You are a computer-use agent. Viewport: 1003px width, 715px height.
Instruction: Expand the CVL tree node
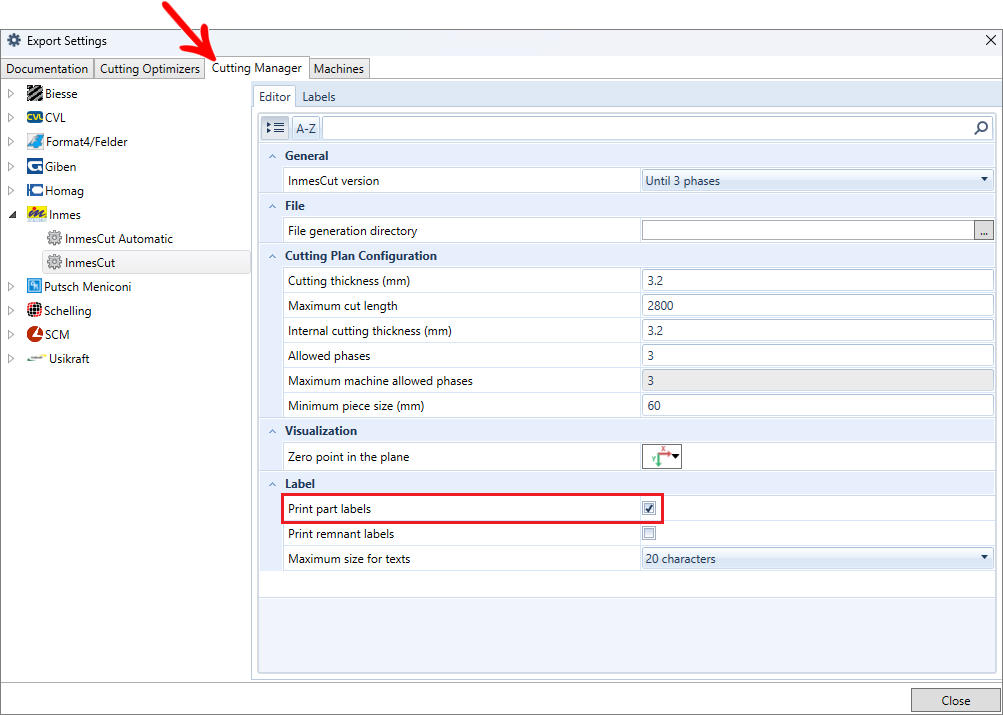(11, 118)
